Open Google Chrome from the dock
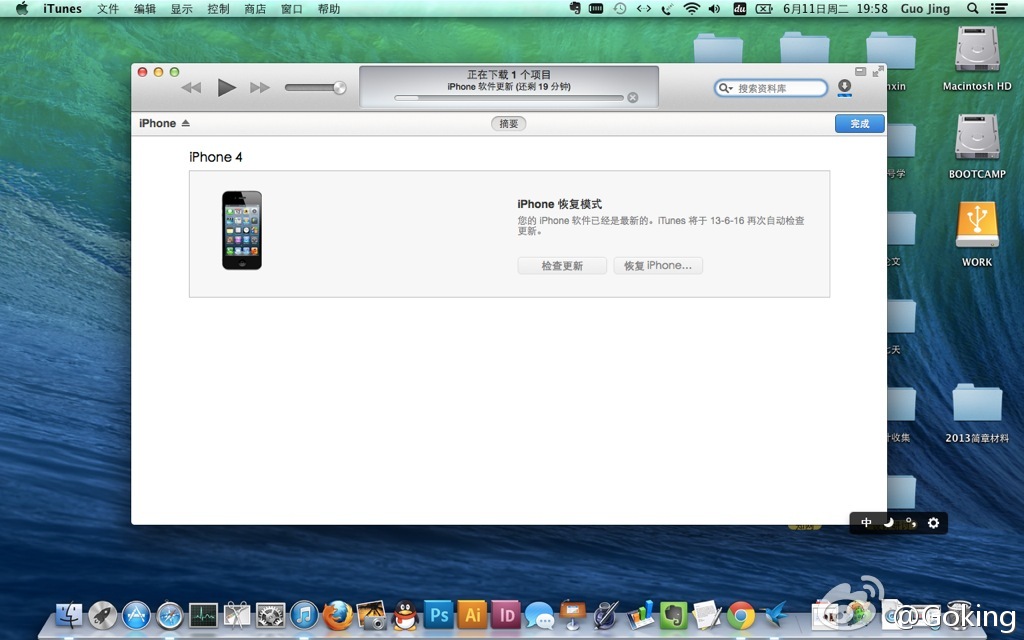1024x640 pixels. pos(741,615)
